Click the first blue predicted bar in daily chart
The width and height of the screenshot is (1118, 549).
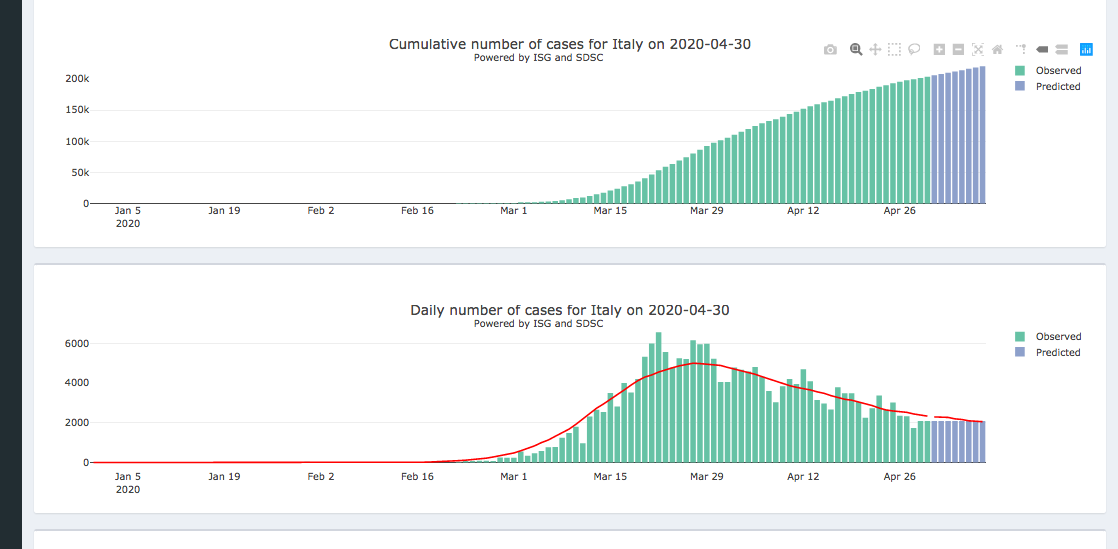coord(935,442)
